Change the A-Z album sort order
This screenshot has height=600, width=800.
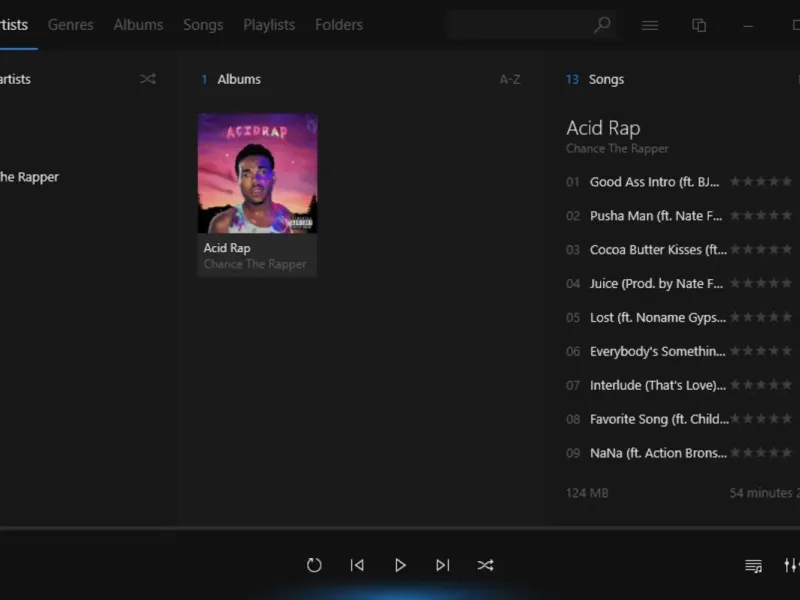tap(510, 79)
